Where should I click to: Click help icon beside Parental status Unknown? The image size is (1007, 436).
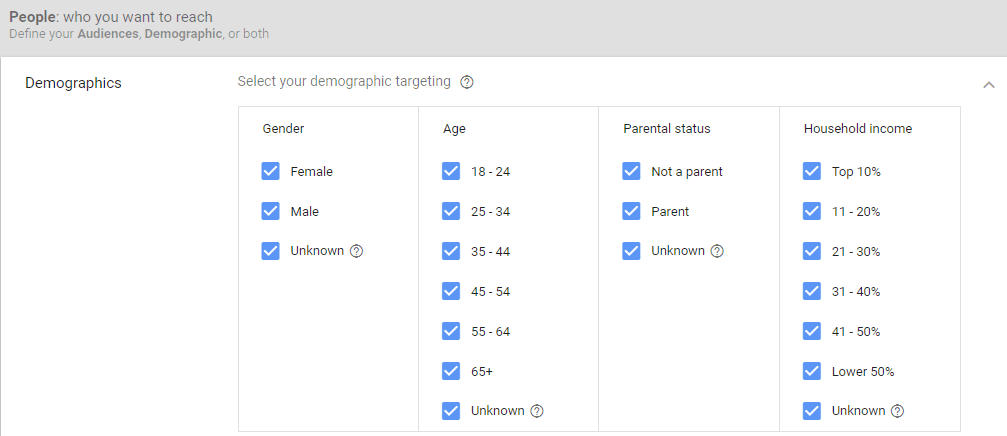(717, 251)
